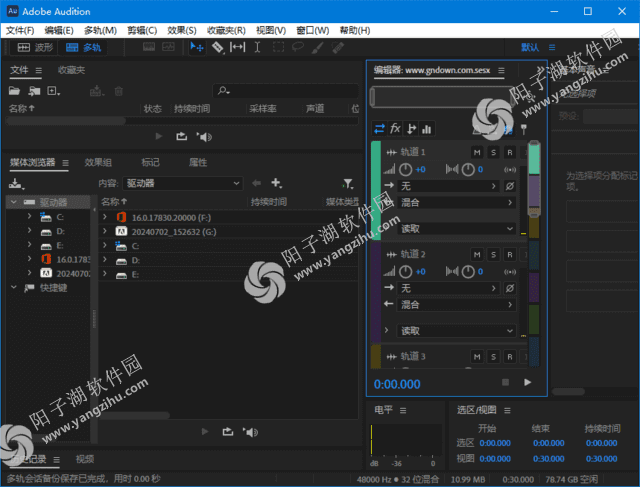Click the Add Shortcut plus icon
Screen dimensions: 640x487
coord(276,183)
